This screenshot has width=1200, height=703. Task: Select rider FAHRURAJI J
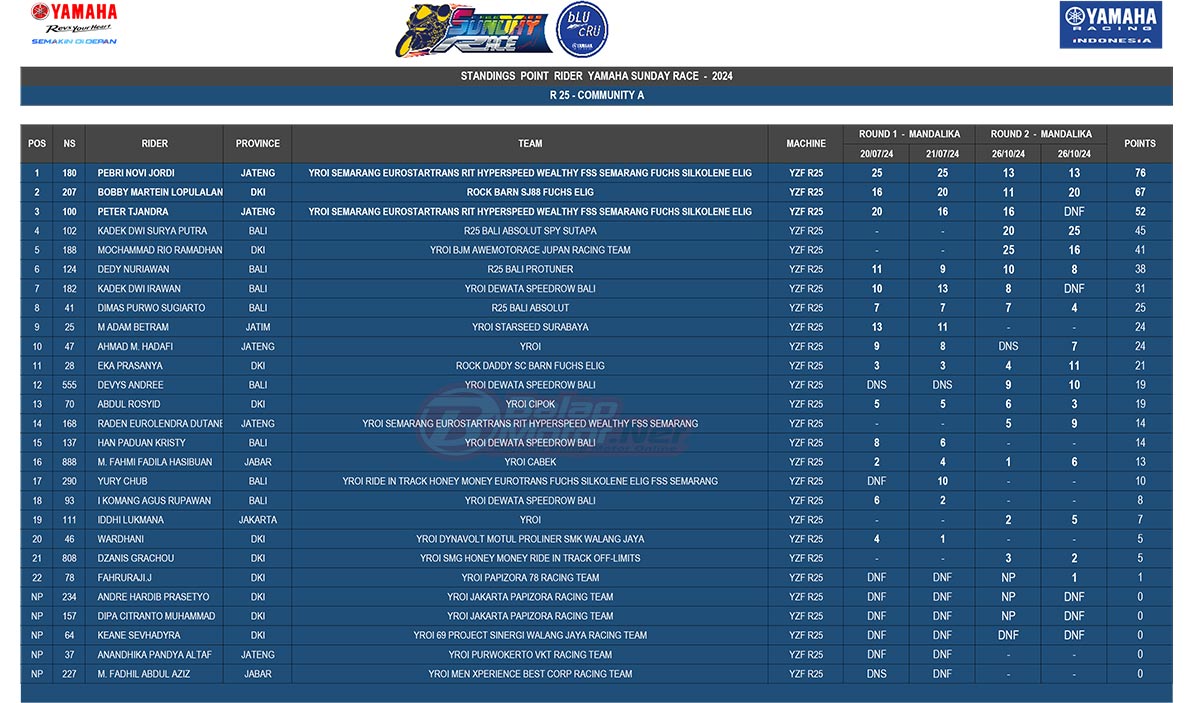[125, 578]
